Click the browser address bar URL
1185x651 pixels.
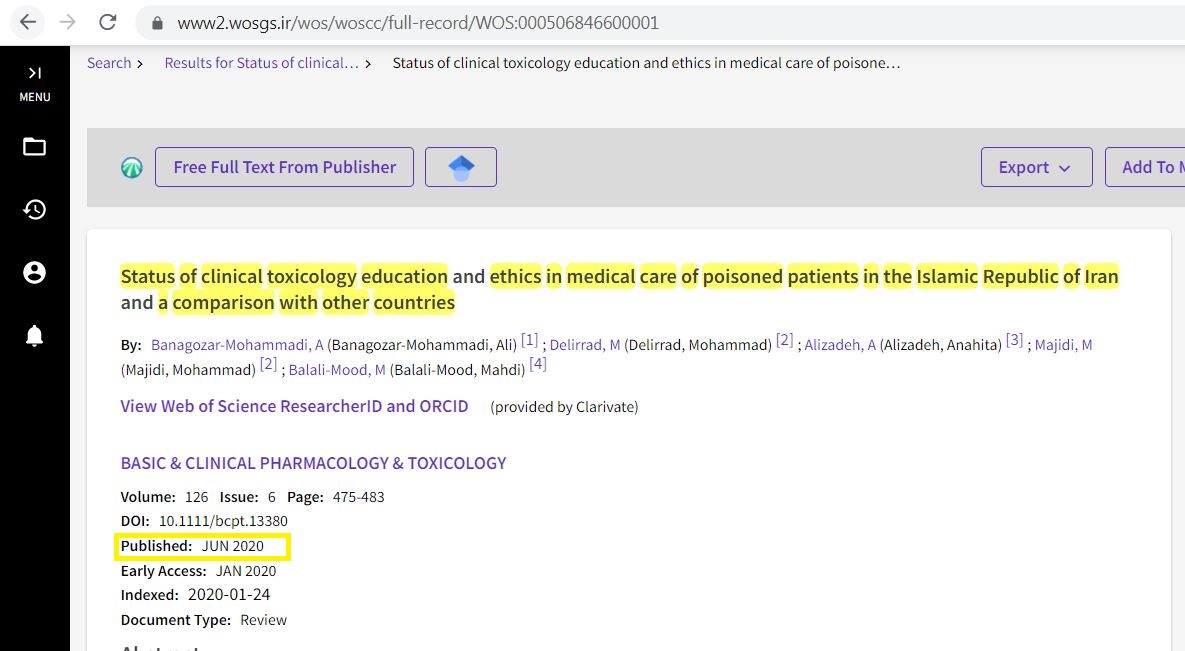[418, 22]
